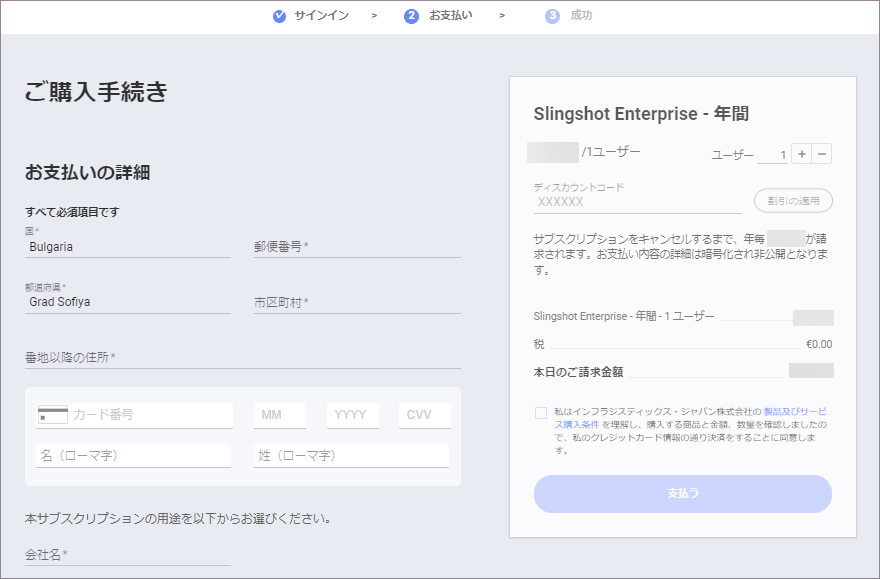Focus the 郵便番号 postal code field
The width and height of the screenshot is (880, 579).
tap(357, 246)
